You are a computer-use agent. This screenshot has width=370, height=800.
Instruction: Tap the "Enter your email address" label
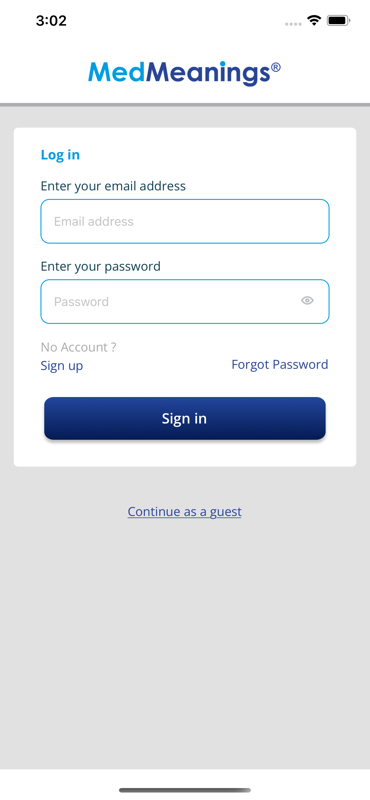[113, 186]
